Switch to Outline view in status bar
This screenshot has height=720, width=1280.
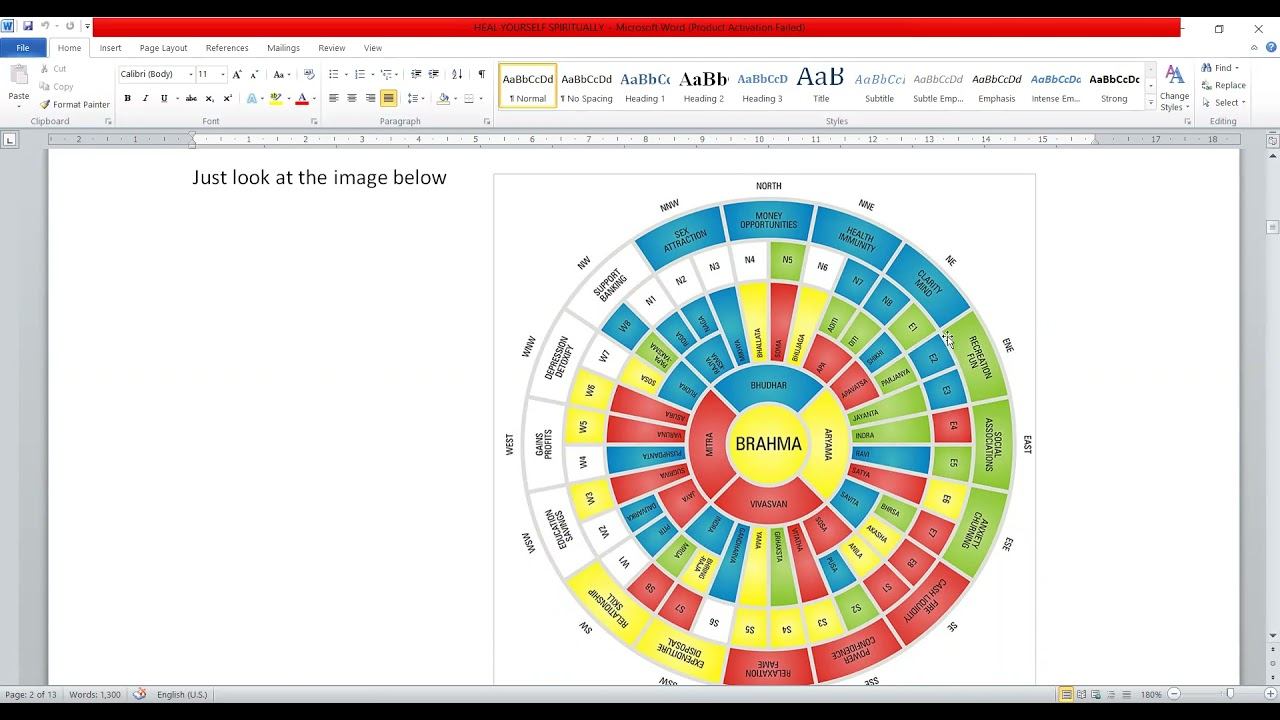1111,694
